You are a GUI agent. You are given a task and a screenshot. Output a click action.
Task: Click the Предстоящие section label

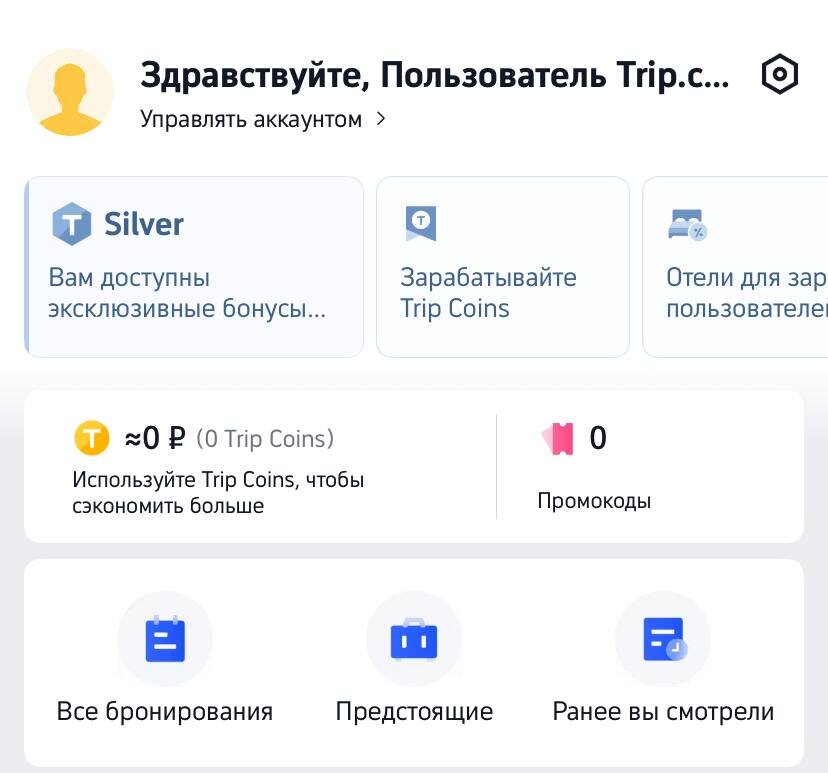pyautogui.click(x=414, y=712)
